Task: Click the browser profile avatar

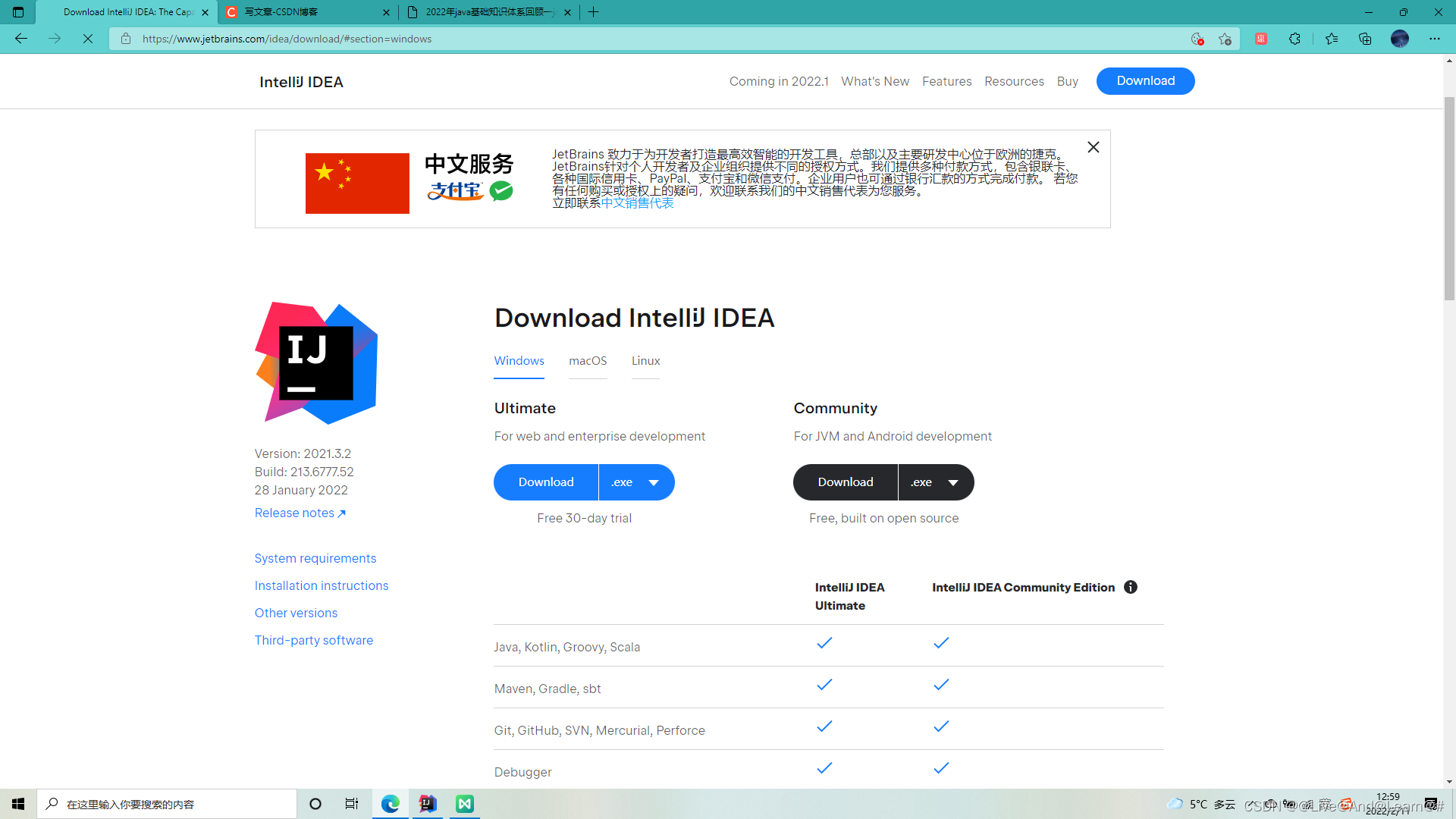Action: pos(1400,39)
